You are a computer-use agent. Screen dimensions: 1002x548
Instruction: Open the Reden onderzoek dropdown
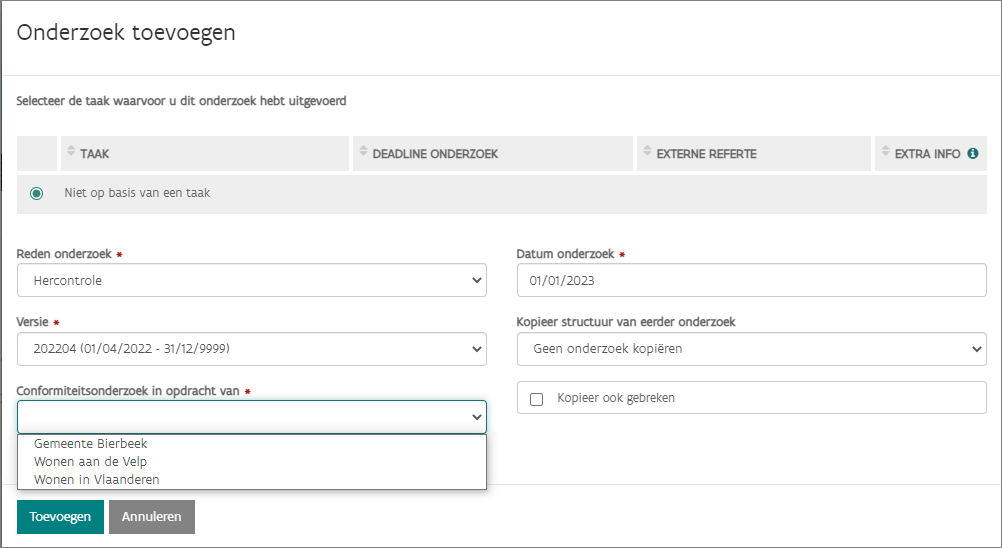[251, 281]
